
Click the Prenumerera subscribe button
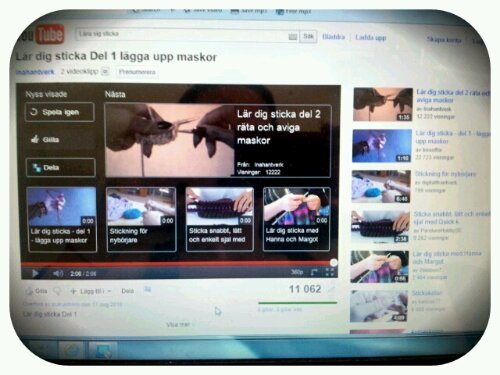click(137, 72)
